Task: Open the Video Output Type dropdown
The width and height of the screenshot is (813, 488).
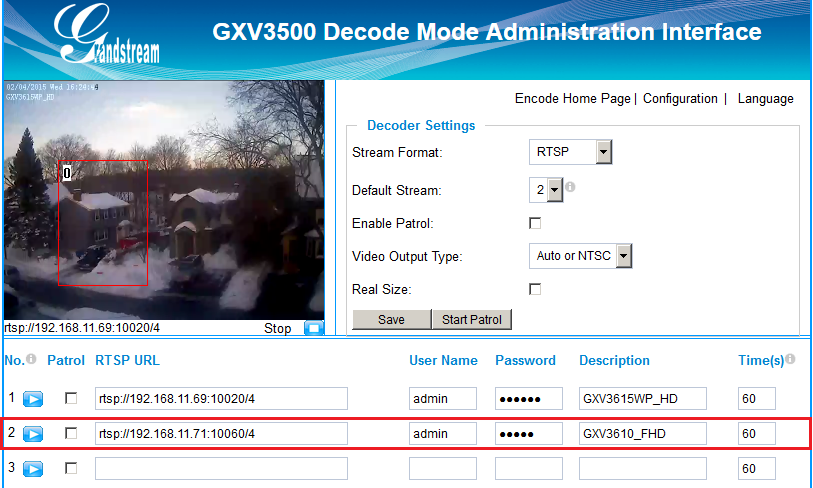Action: 580,256
